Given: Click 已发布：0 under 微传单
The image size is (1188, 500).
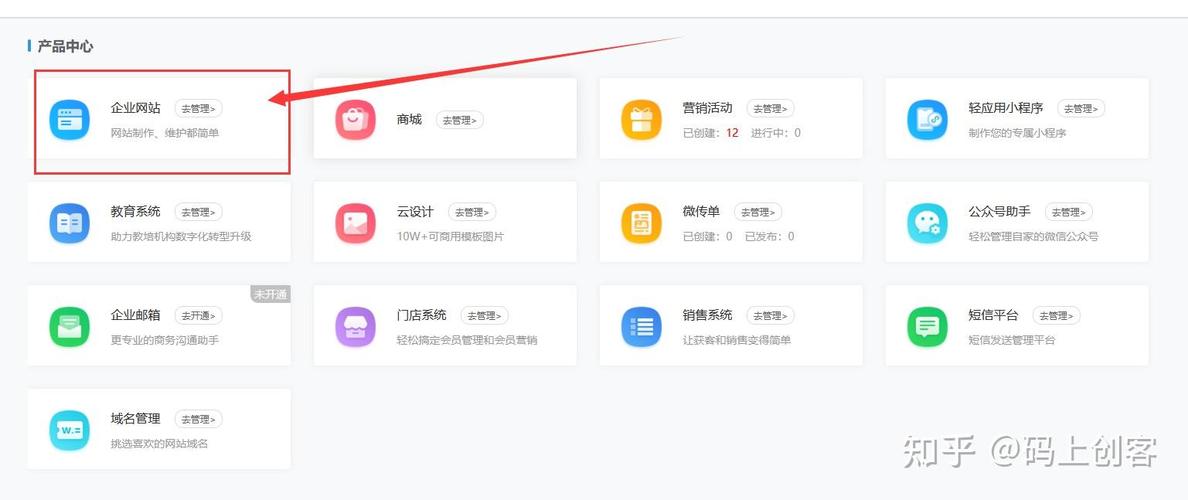Looking at the screenshot, I should pos(770,237).
